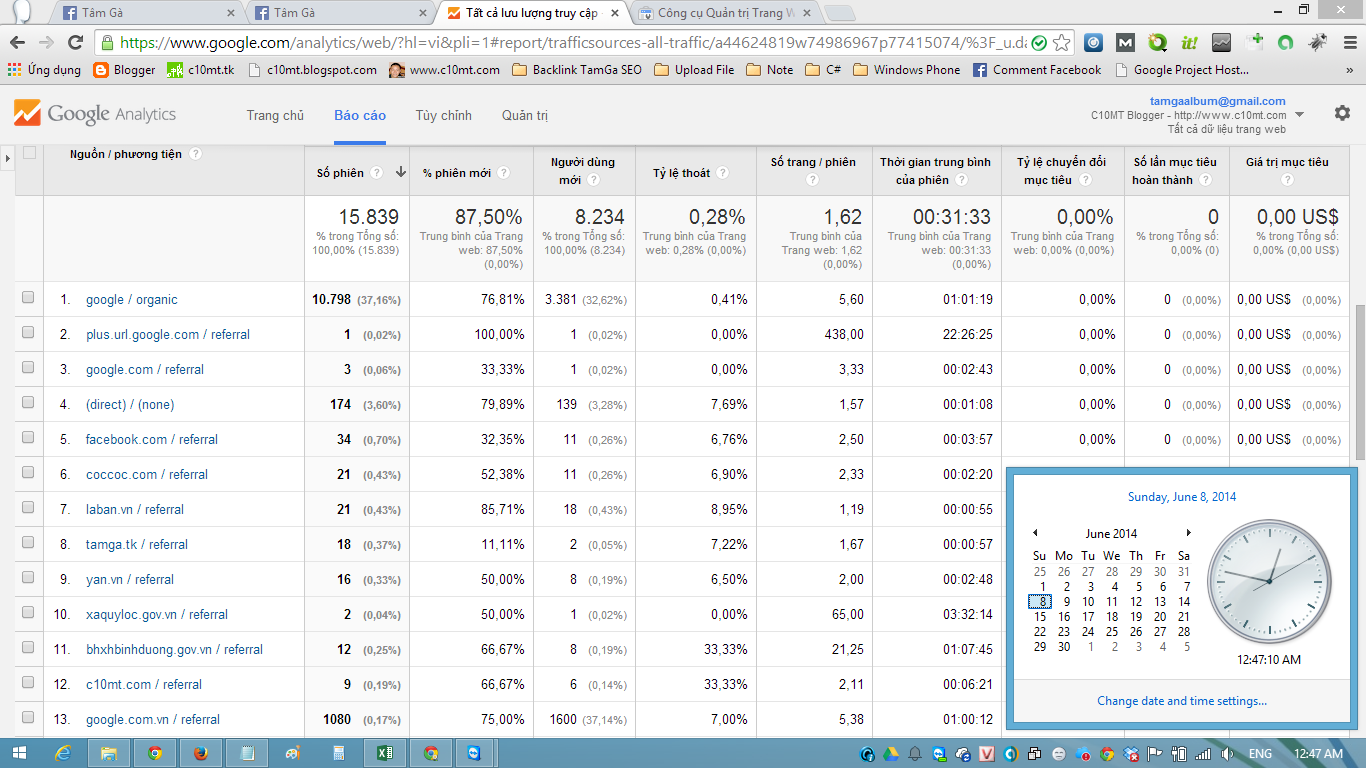Open help icon beside '% phiên mới' header
The height and width of the screenshot is (768, 1366).
504,173
